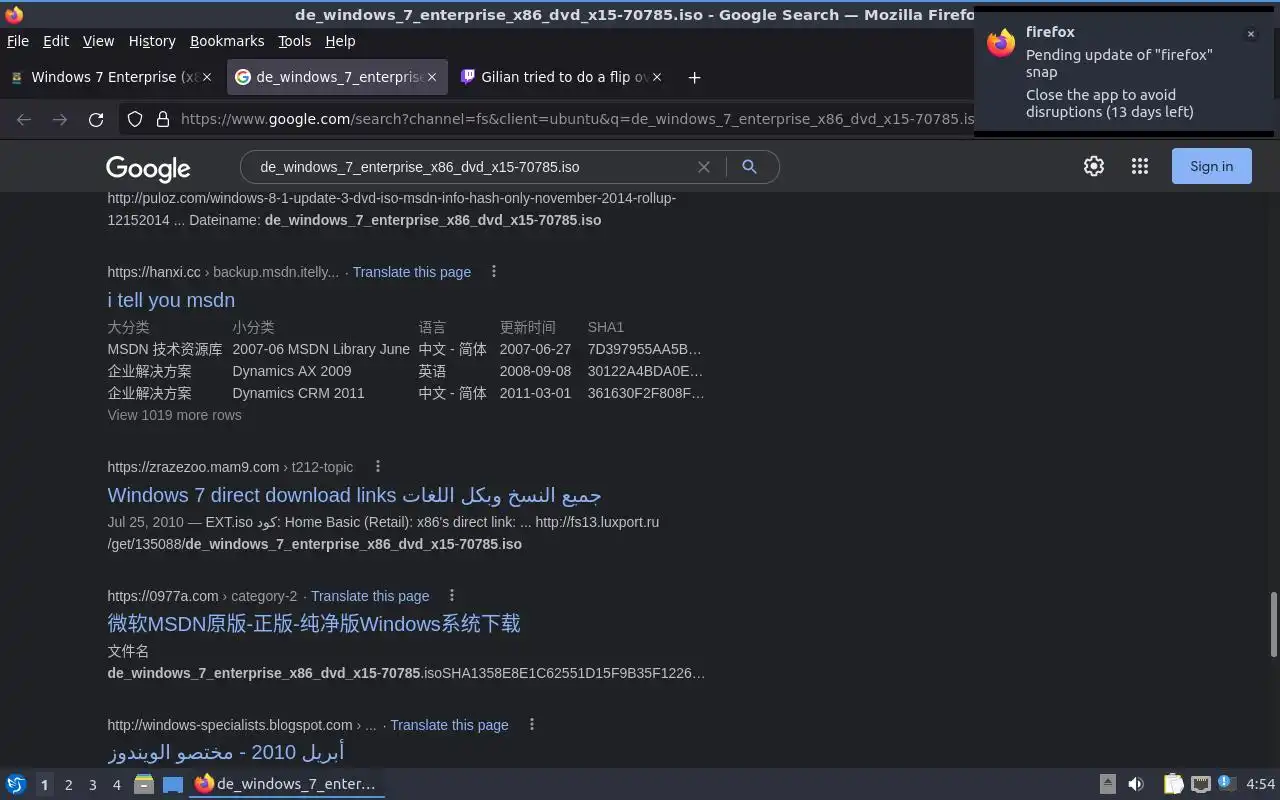1280x800 pixels.
Task: Click the '2007-06 MSDN Library June' table cell
Action: (x=321, y=349)
